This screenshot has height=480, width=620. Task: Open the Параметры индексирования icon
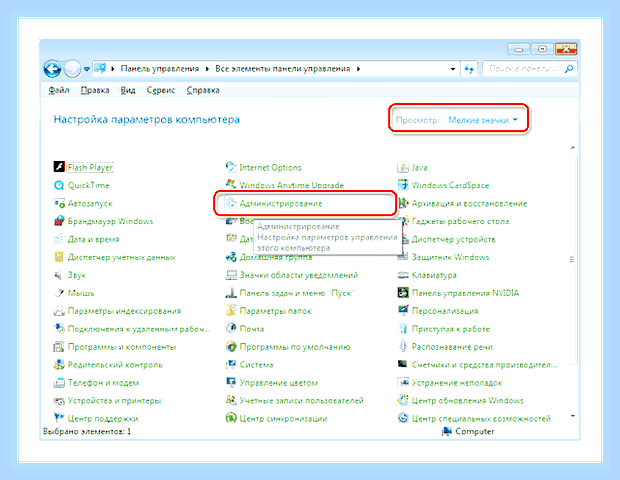(59, 311)
